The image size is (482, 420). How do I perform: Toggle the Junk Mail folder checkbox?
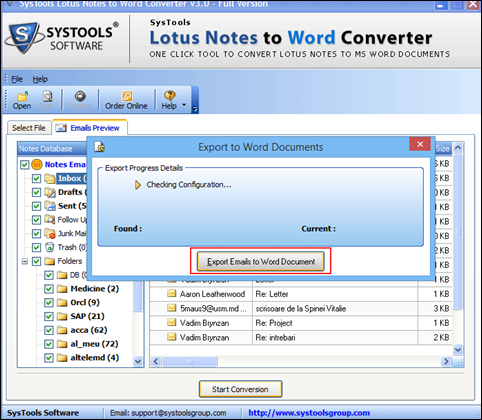click(x=37, y=234)
